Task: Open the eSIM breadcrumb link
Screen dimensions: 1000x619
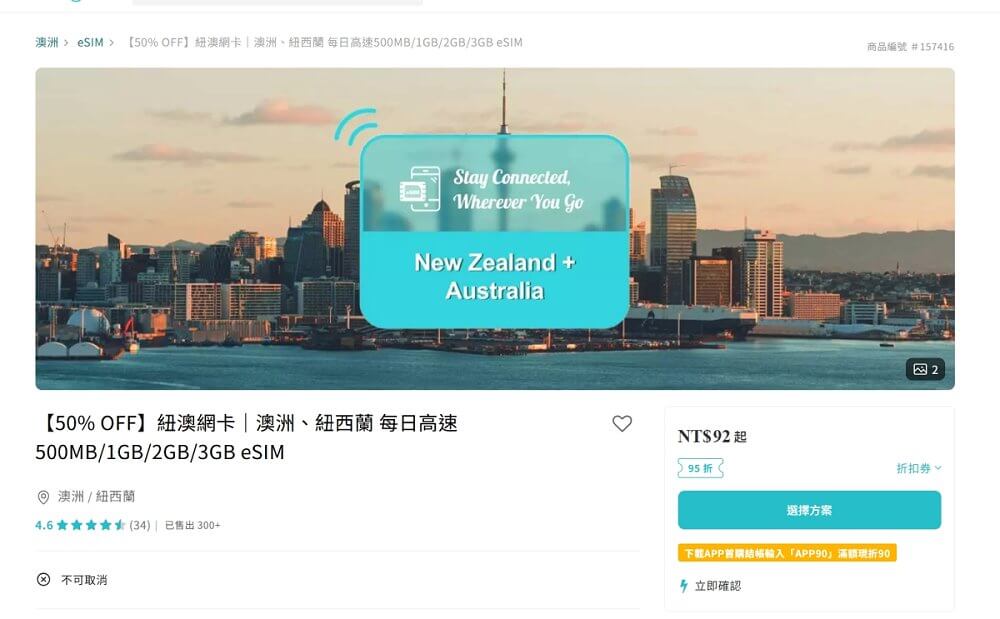Action: [90, 42]
